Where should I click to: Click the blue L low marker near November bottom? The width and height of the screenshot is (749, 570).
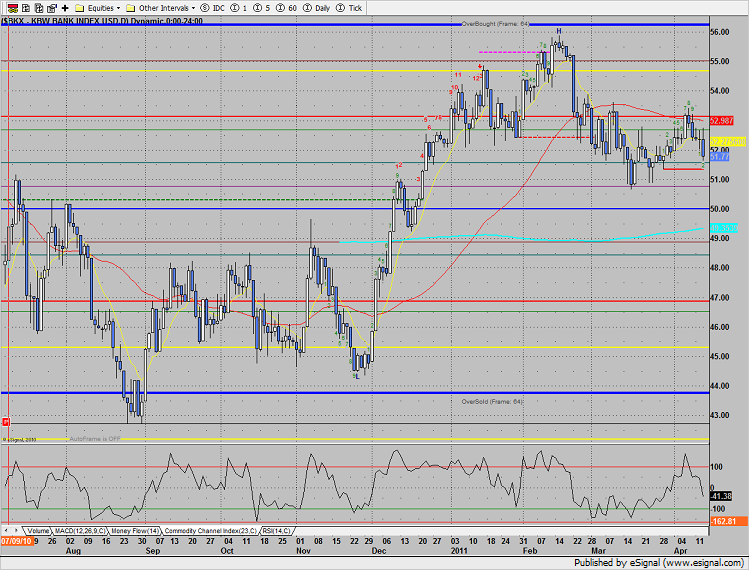[x=357, y=376]
